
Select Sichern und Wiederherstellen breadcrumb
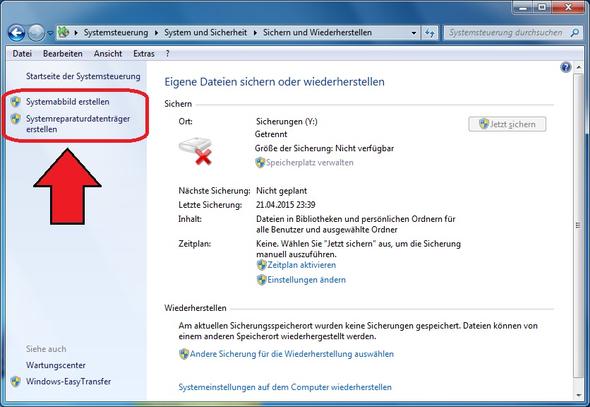click(317, 33)
